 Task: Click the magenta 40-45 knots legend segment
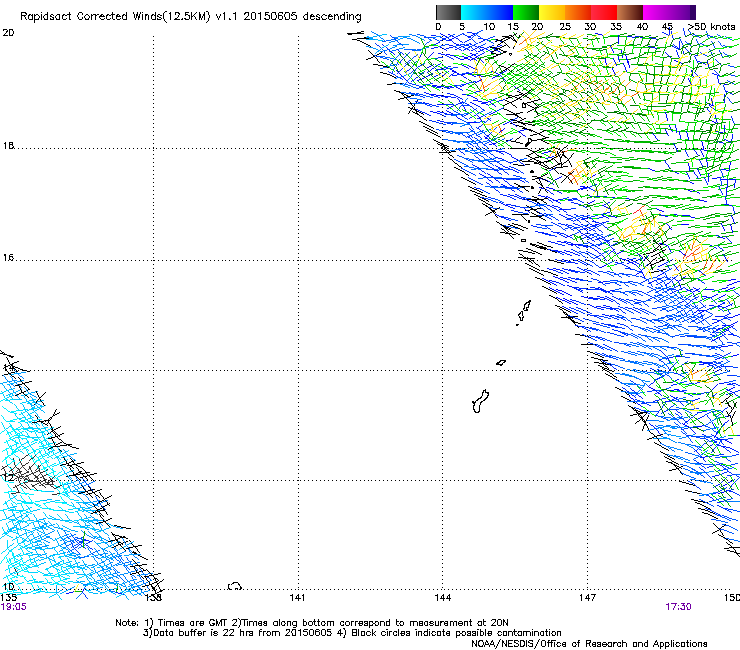656,12
